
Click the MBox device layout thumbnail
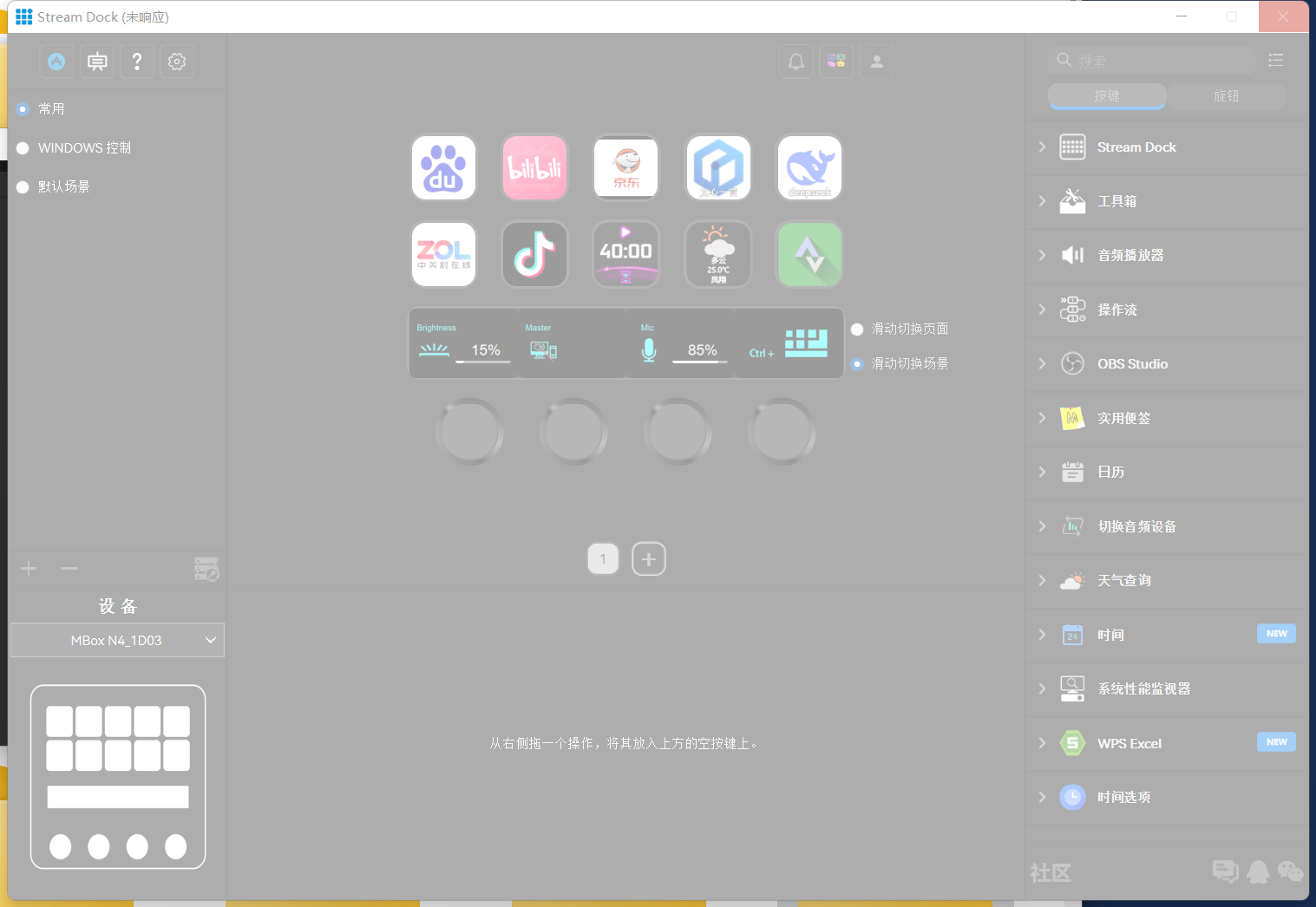click(118, 777)
